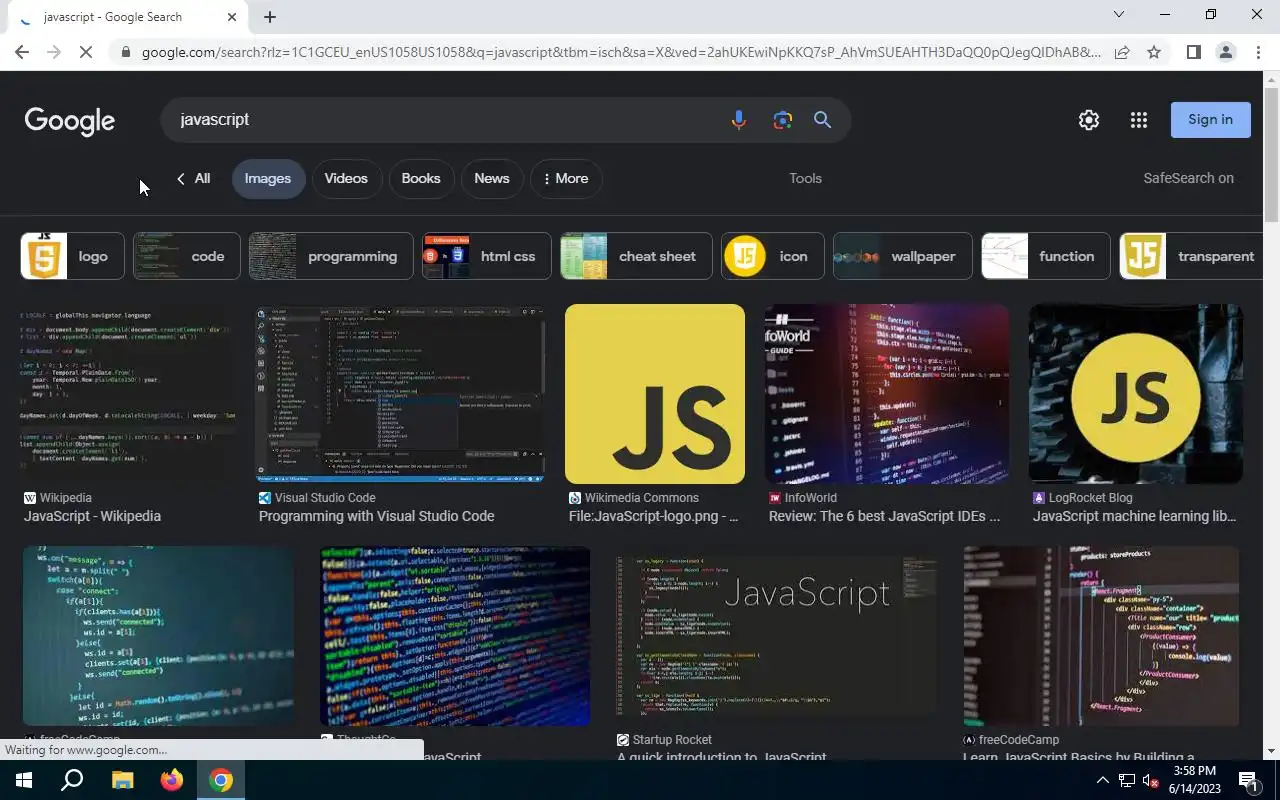Show hidden system tray icons
The width and height of the screenshot is (1280, 800).
1102,780
